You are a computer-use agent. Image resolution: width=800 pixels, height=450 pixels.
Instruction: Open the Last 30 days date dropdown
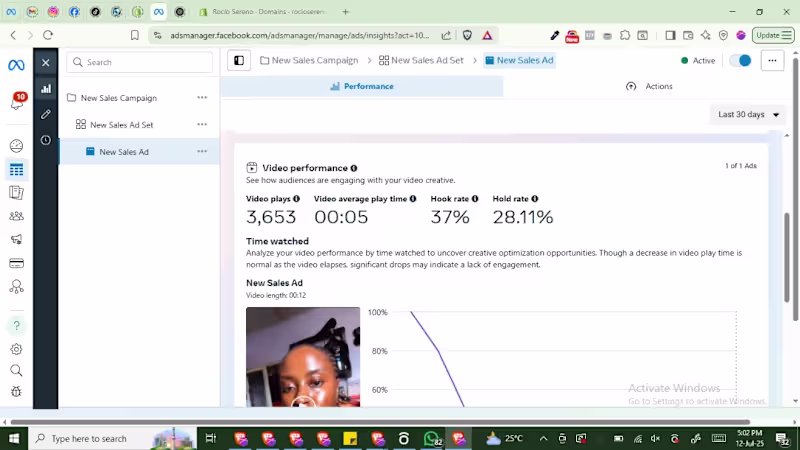748,114
